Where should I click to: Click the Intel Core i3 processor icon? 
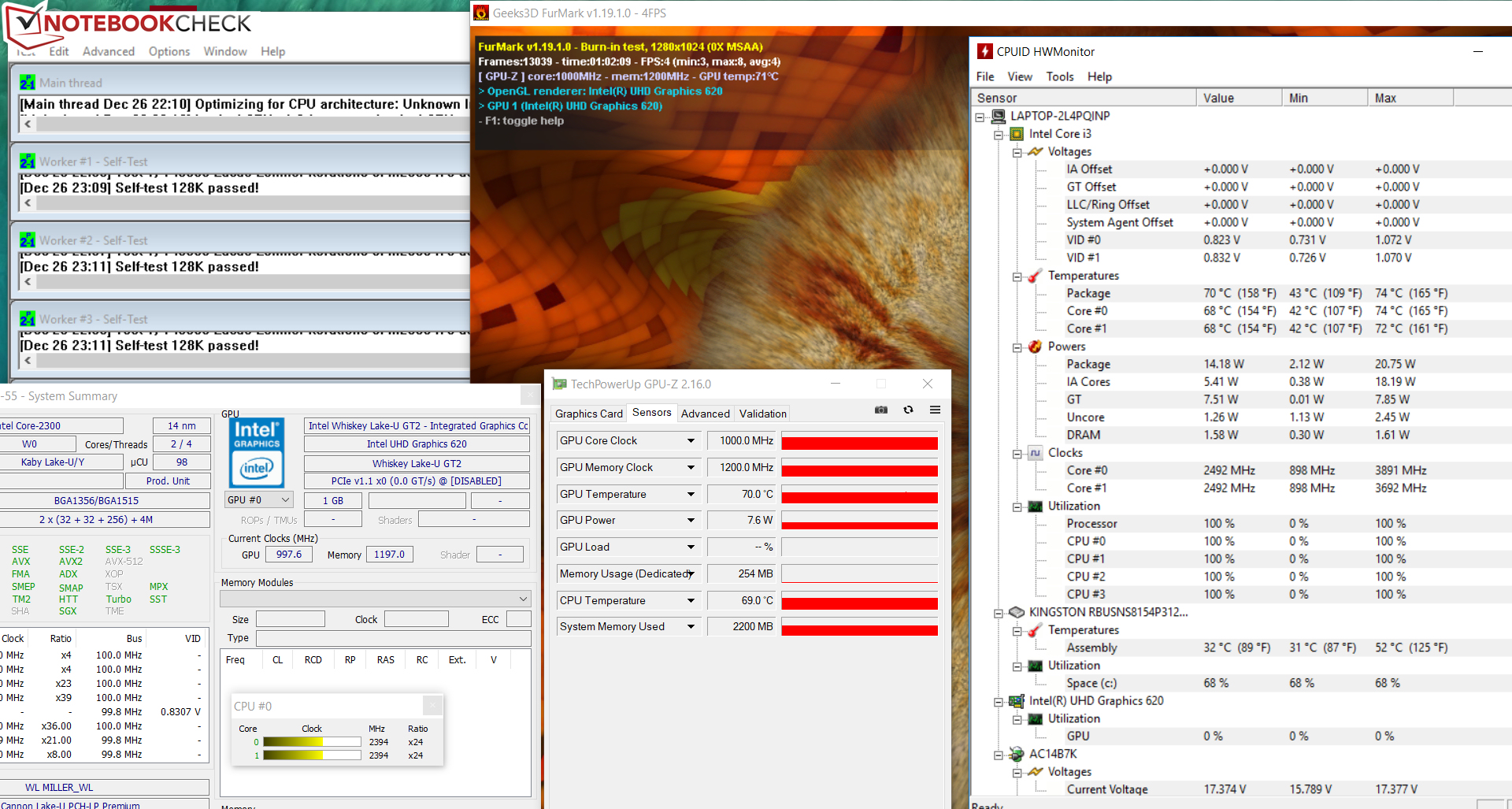pyautogui.click(x=1017, y=134)
